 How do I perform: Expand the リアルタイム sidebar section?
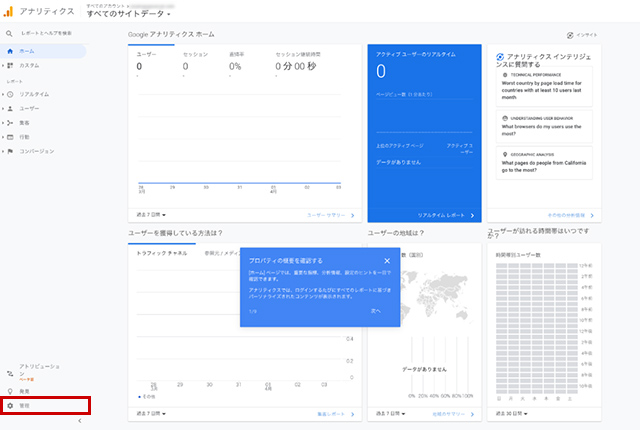coord(3,94)
